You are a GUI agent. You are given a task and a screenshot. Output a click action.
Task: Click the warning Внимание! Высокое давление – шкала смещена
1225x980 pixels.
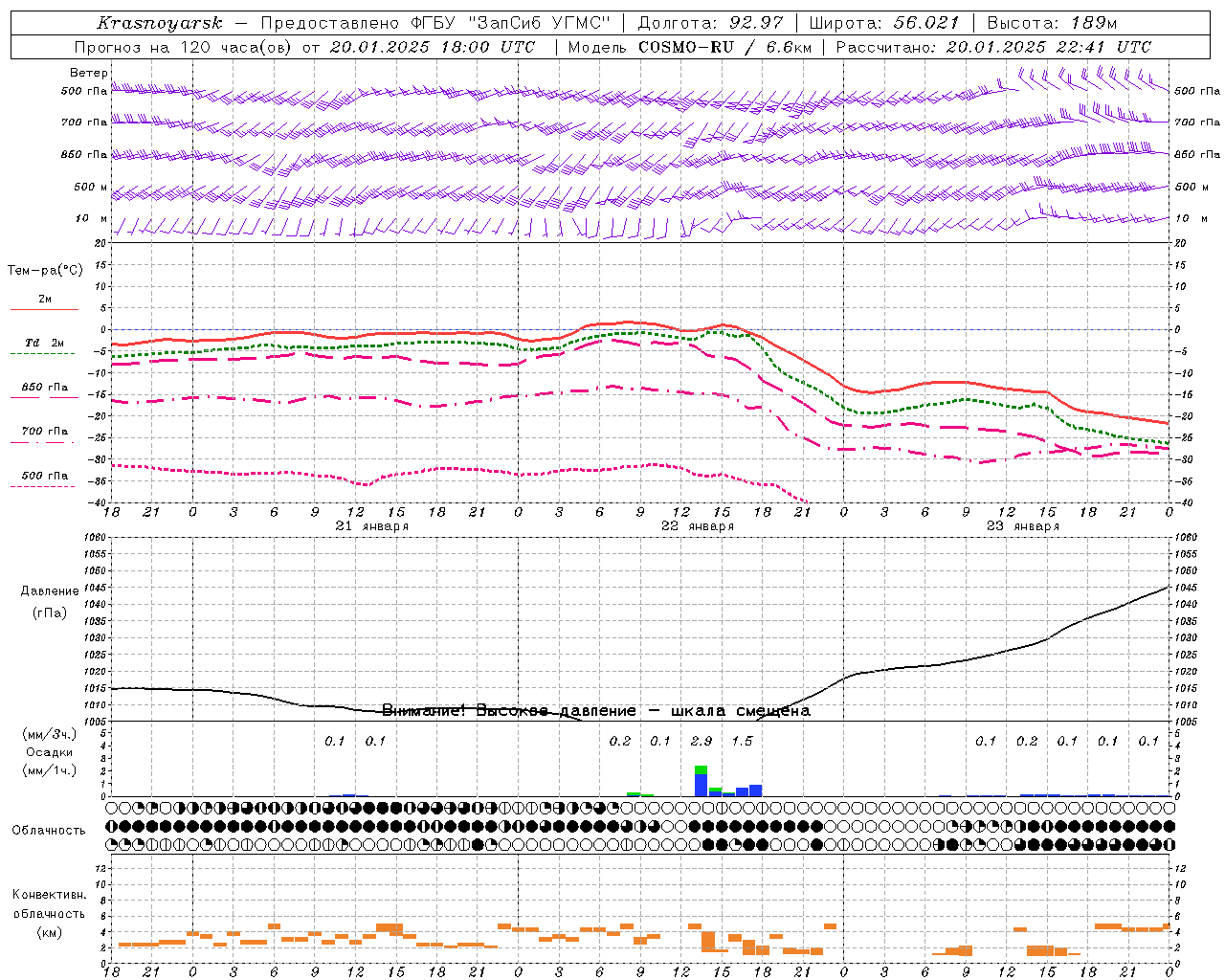(596, 711)
